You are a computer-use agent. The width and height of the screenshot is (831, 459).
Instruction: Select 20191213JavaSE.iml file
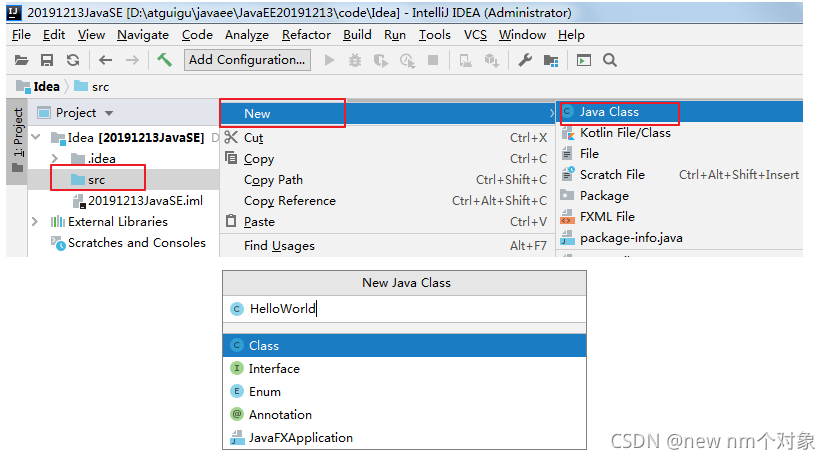[x=138, y=201]
